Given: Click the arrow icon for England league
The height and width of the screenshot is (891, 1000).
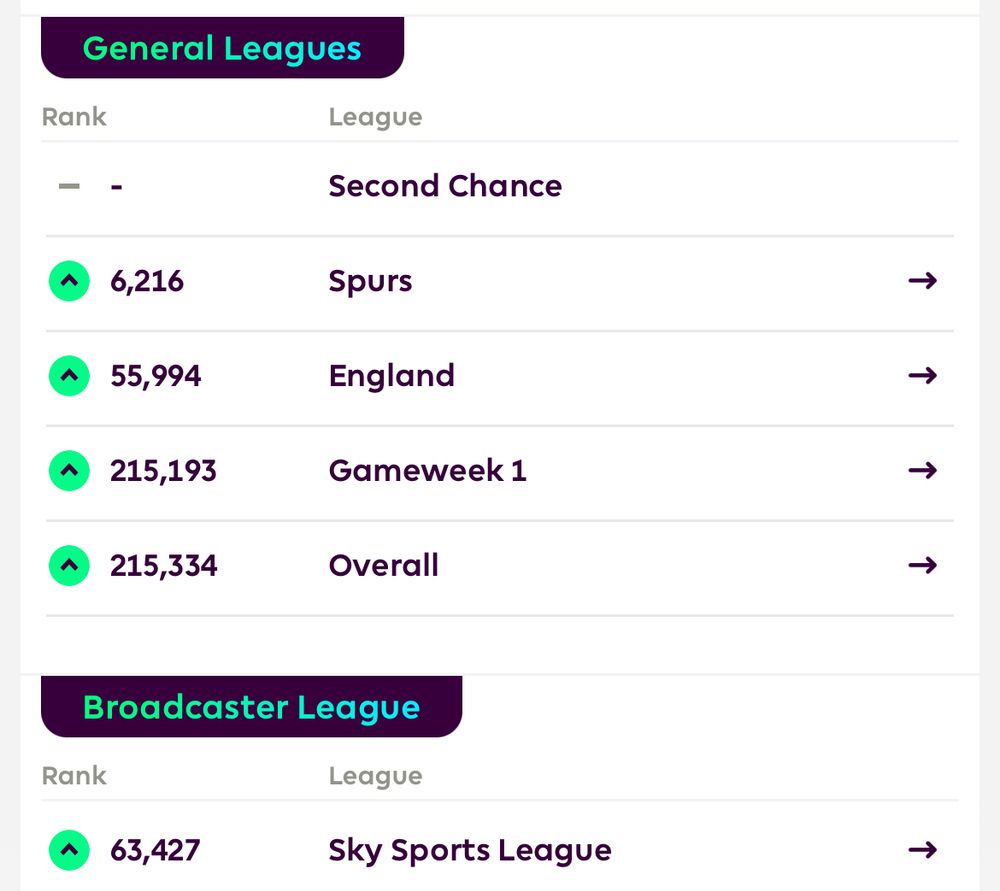Looking at the screenshot, I should [x=922, y=376].
